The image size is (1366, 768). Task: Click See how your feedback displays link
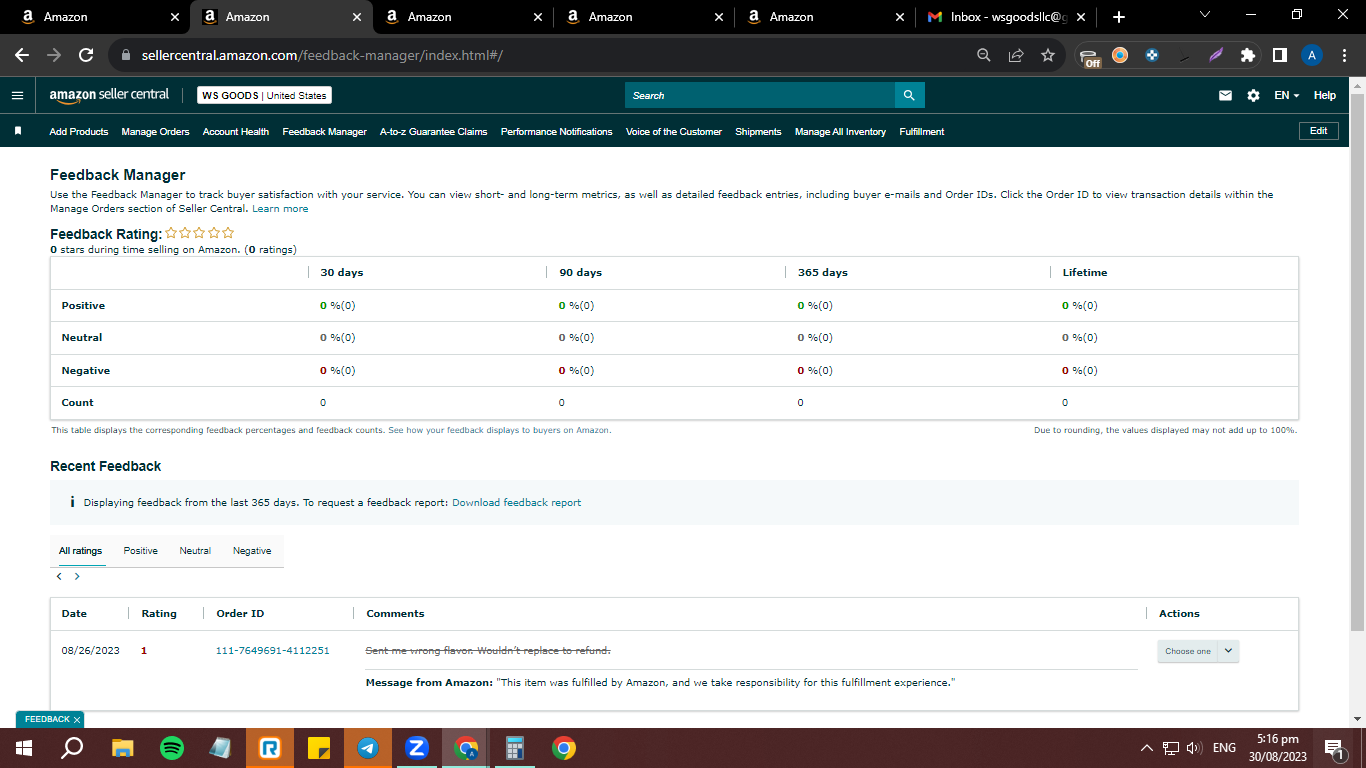click(499, 430)
